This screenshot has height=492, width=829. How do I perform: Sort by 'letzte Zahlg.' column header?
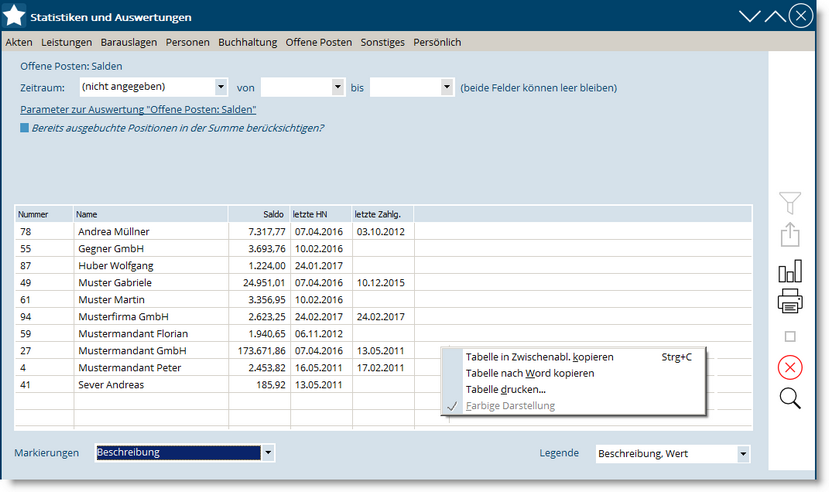click(x=383, y=214)
